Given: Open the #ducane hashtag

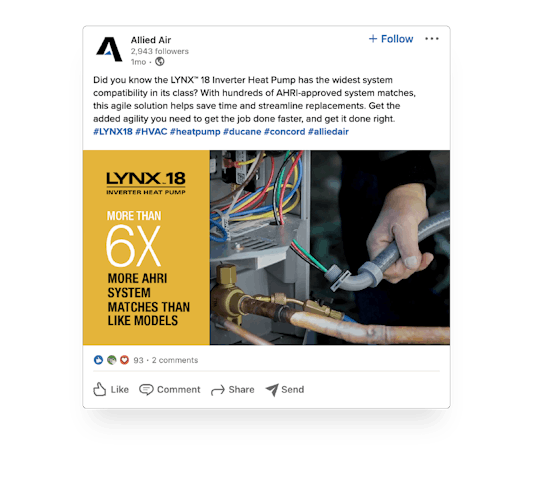Looking at the screenshot, I should (x=242, y=132).
